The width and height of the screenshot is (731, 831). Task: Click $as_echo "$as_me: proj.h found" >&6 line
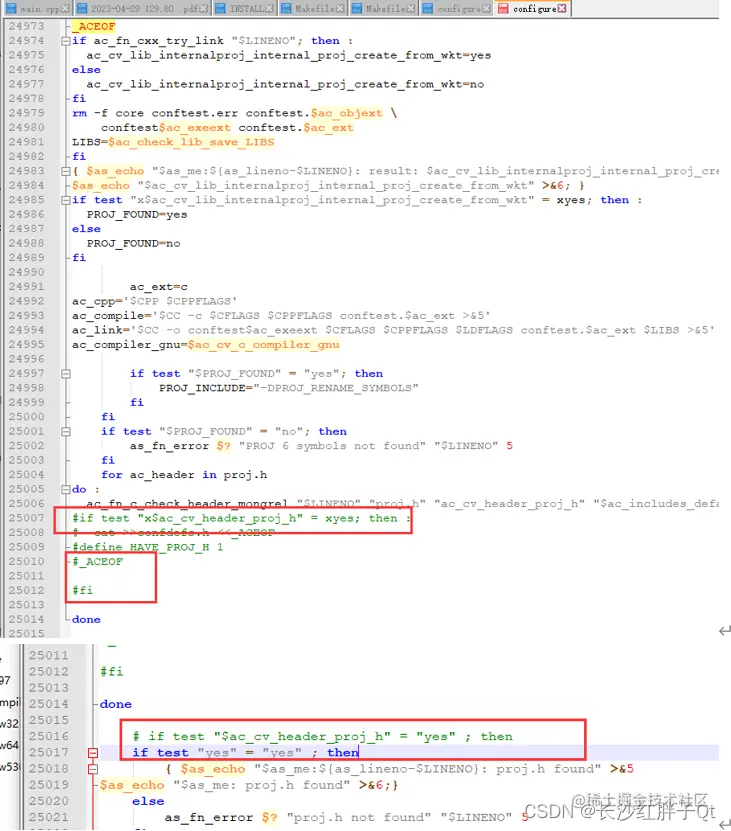[249, 785]
